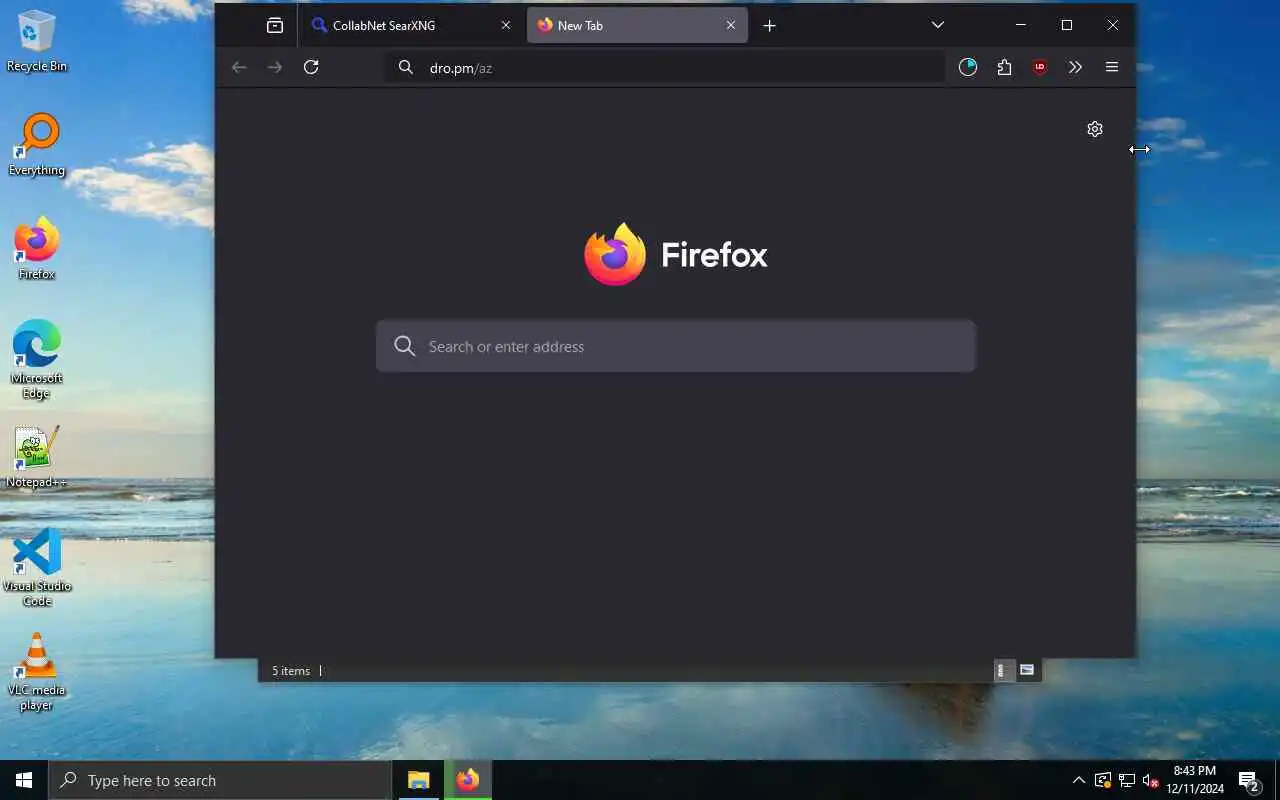Screen dimensions: 1280x800
Task: Select the Visual Studio Code desktop shortcut
Action: pos(37,568)
